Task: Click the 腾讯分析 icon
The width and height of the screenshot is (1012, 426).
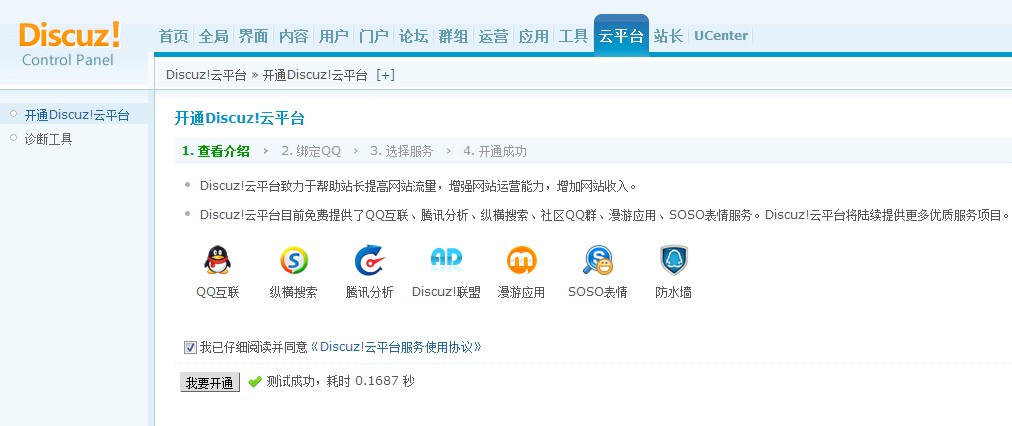Action: pyautogui.click(x=369, y=260)
